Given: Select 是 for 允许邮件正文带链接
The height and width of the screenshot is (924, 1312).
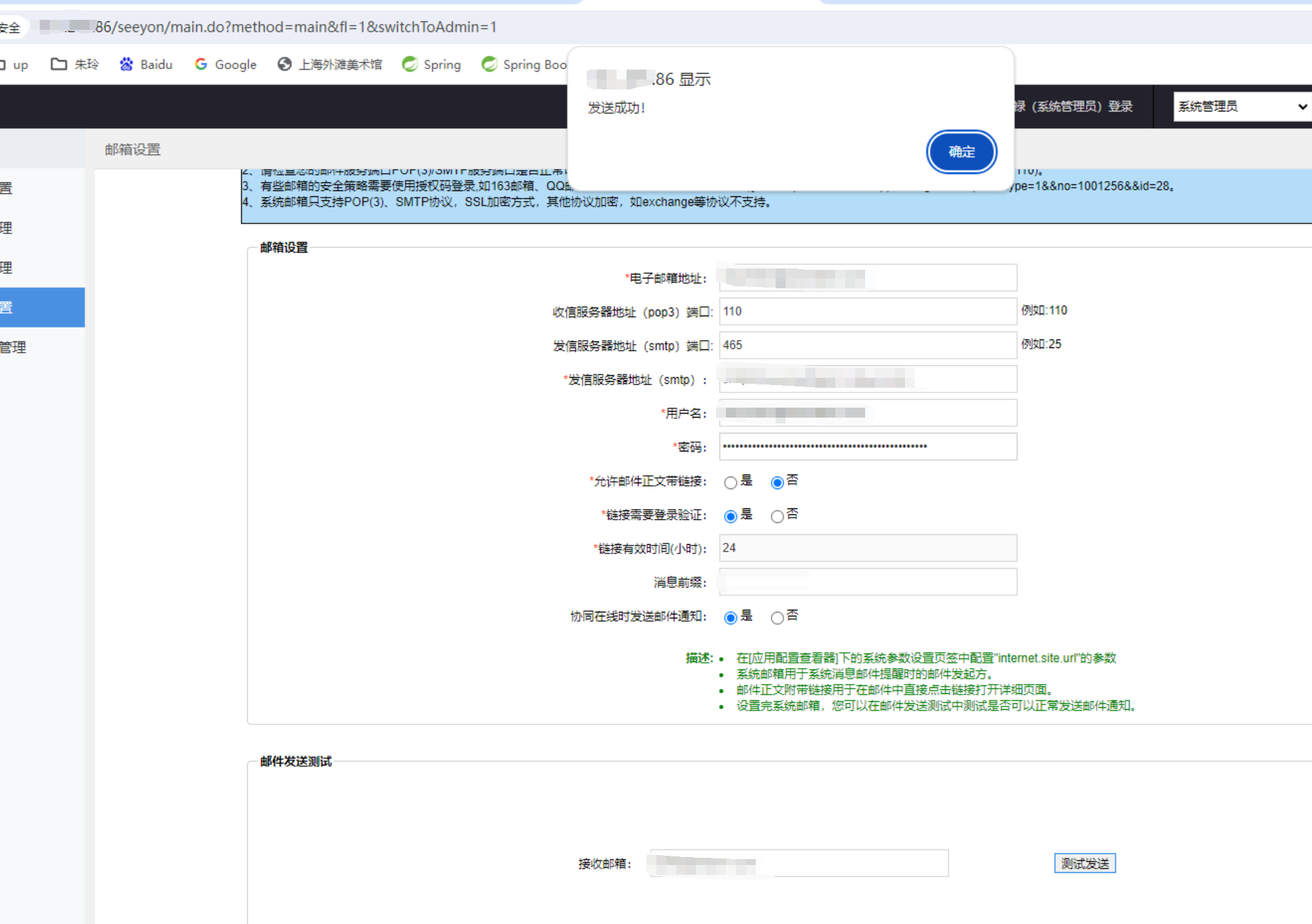Looking at the screenshot, I should pyautogui.click(x=731, y=483).
